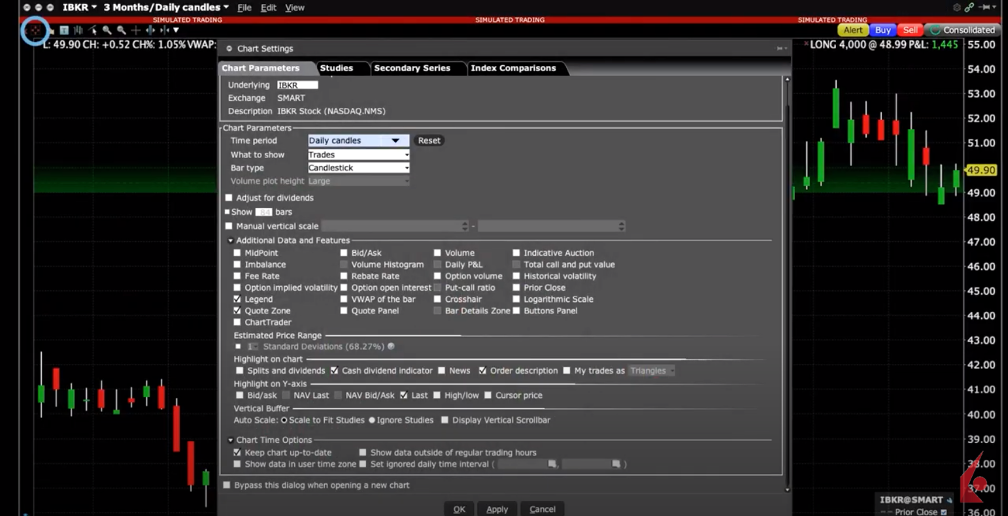Screen dimensions: 1008x516
Task: Click the zoom in magnifier icon
Action: (x=107, y=30)
